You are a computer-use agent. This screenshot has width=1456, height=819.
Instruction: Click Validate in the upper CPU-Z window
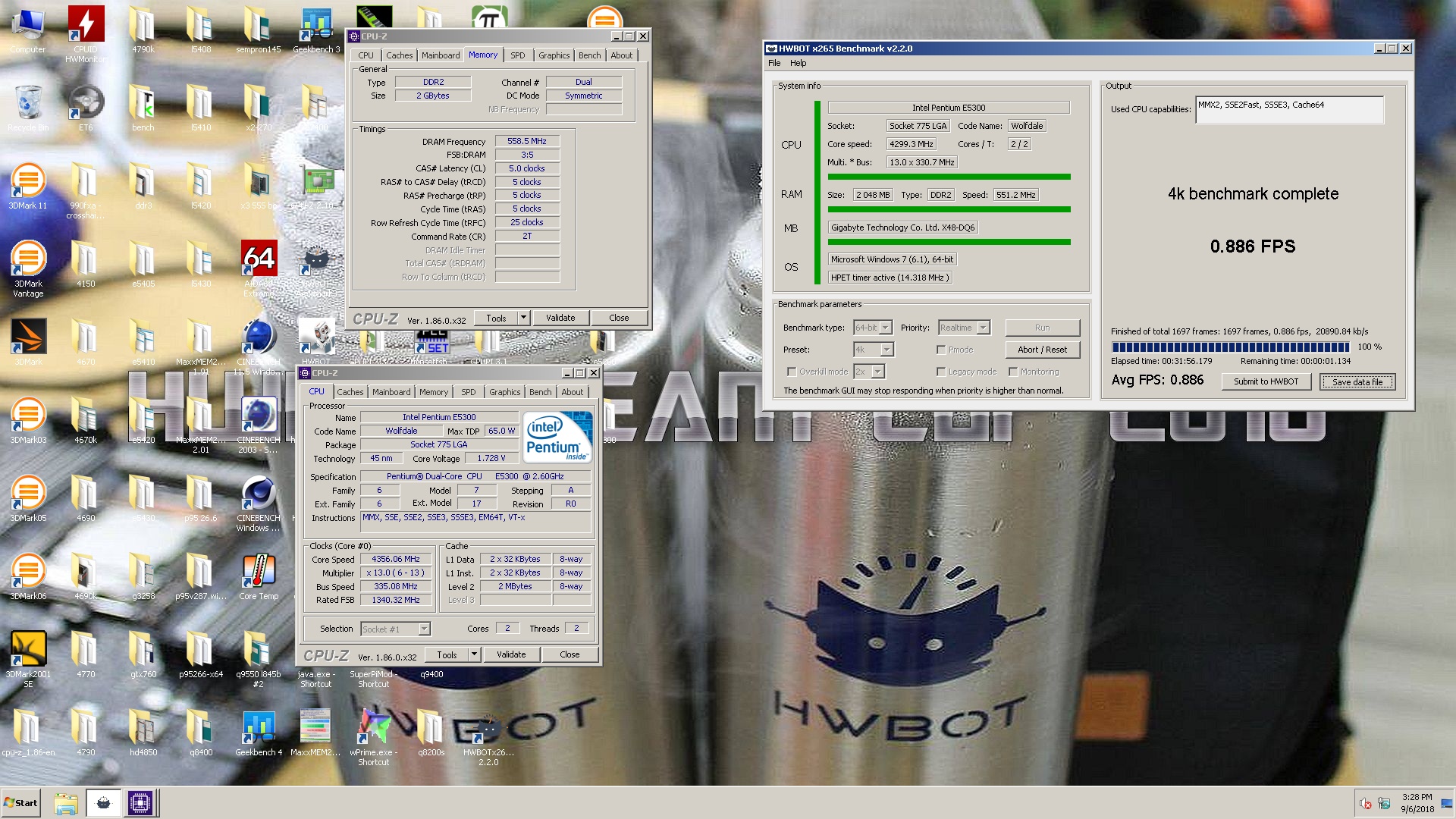click(560, 318)
